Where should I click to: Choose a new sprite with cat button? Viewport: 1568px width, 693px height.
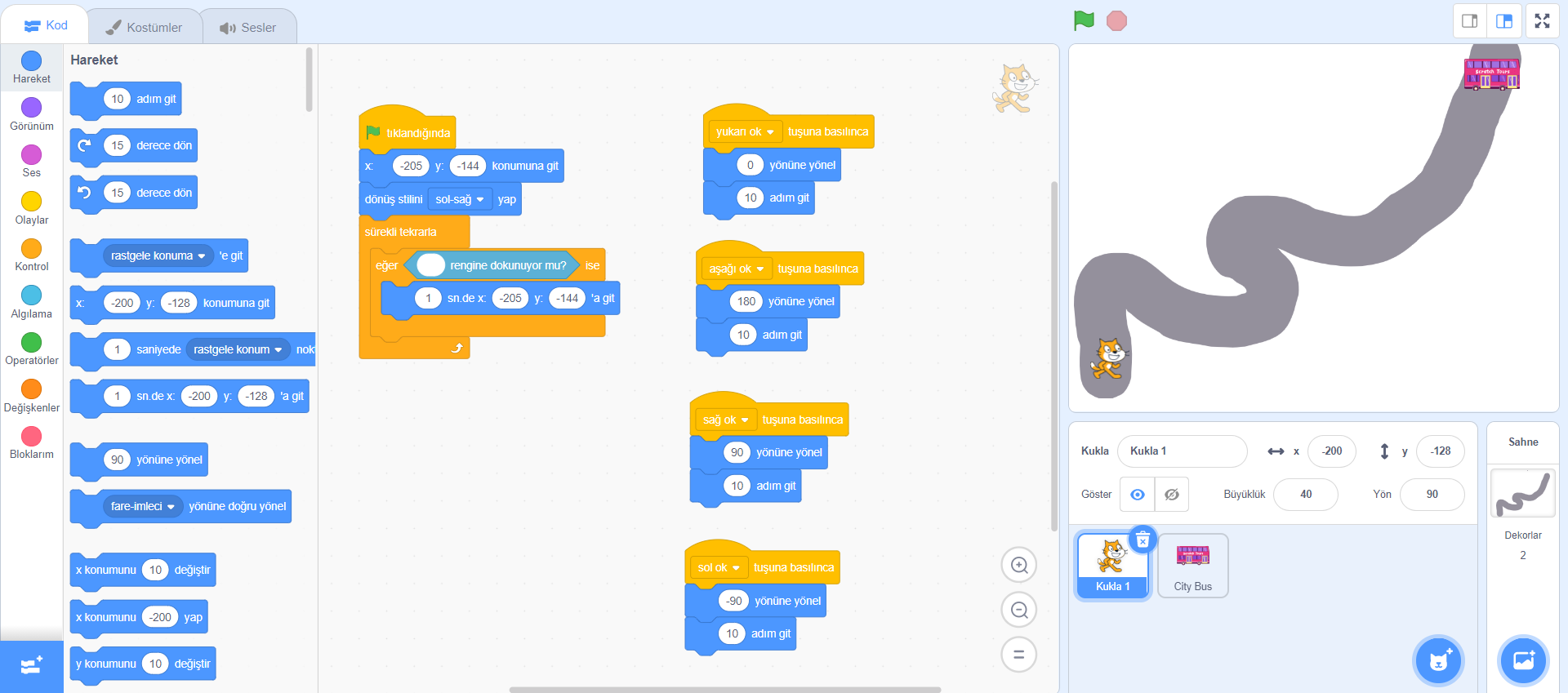click(x=1439, y=660)
